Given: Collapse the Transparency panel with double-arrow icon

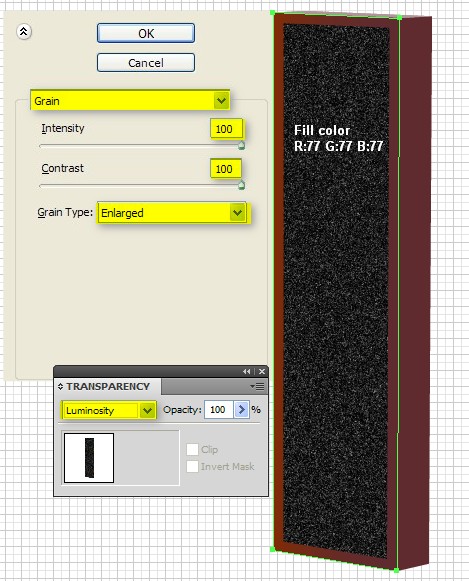Looking at the screenshot, I should pos(247,371).
